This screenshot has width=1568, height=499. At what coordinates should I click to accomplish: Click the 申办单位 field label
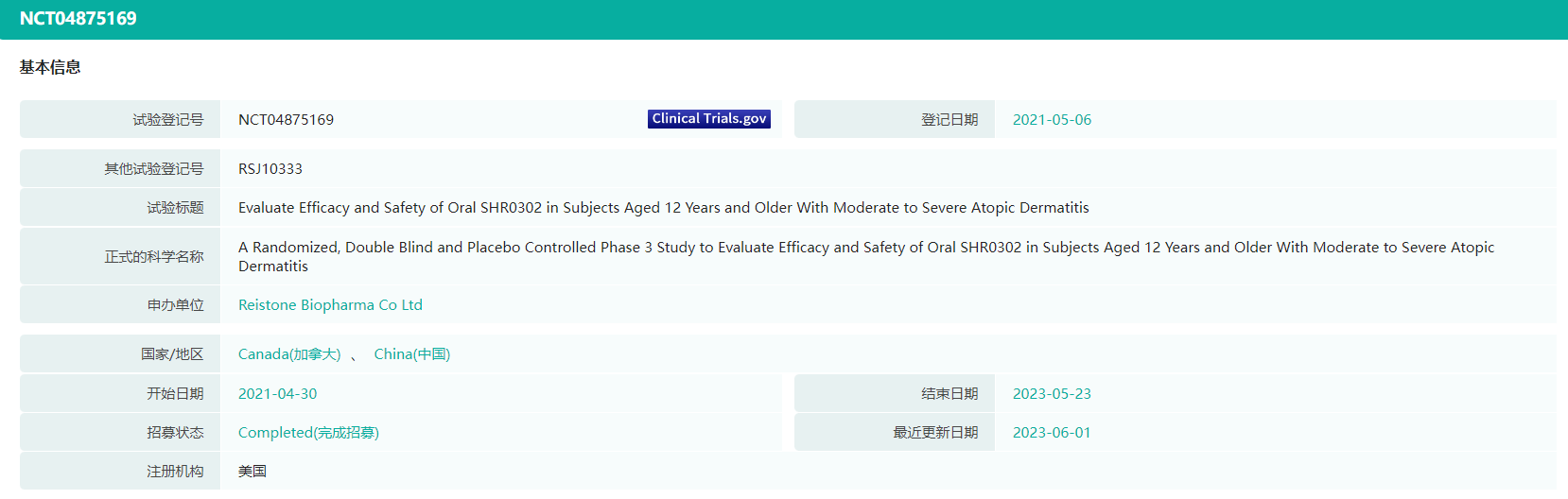pos(175,305)
